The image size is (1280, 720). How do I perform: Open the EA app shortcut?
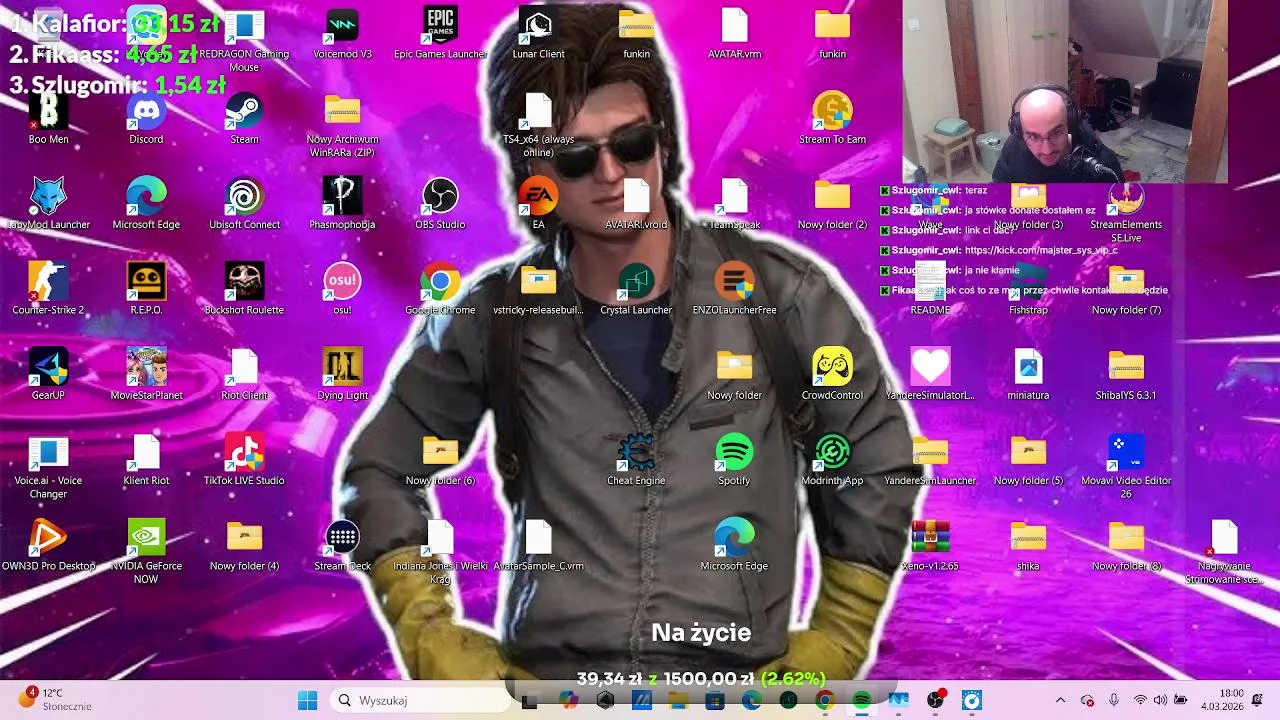[538, 205]
